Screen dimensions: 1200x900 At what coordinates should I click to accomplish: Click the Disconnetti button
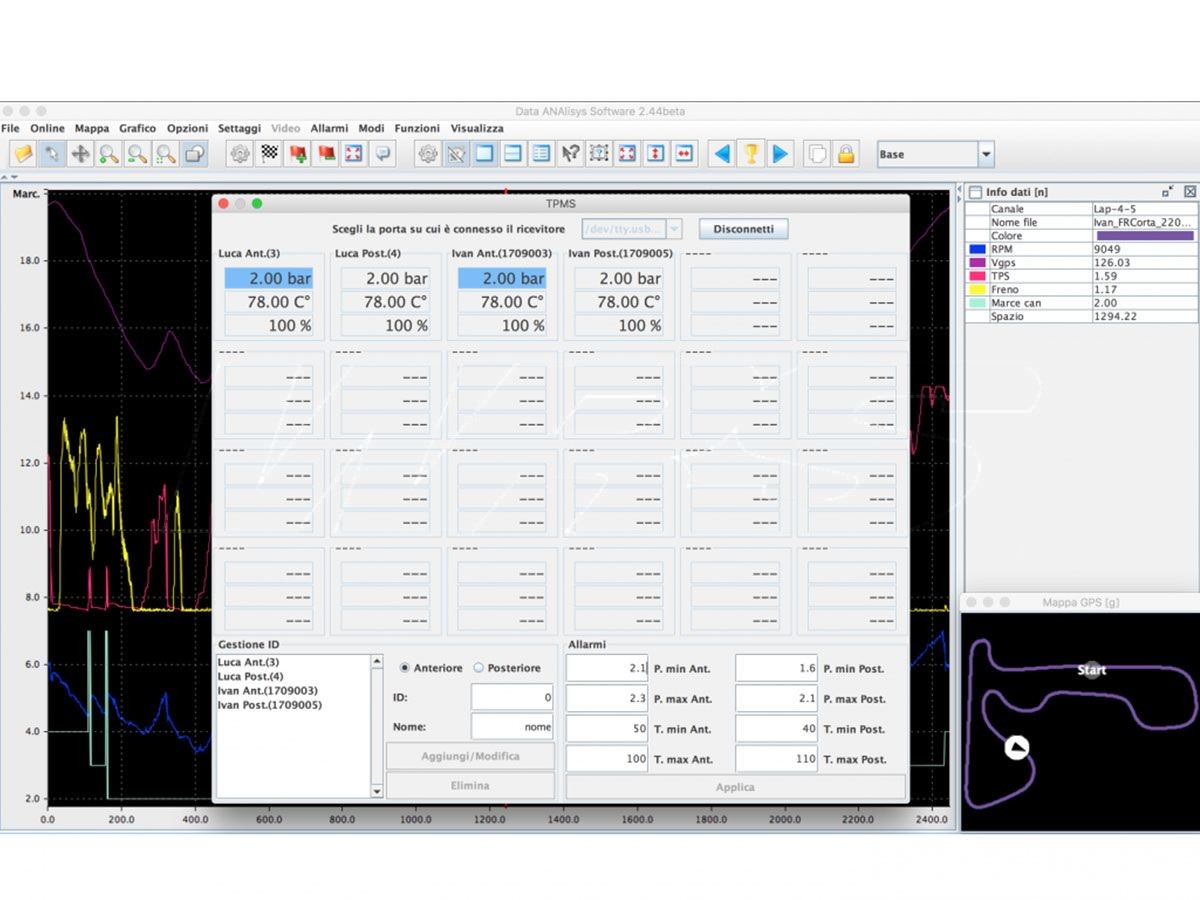(743, 229)
